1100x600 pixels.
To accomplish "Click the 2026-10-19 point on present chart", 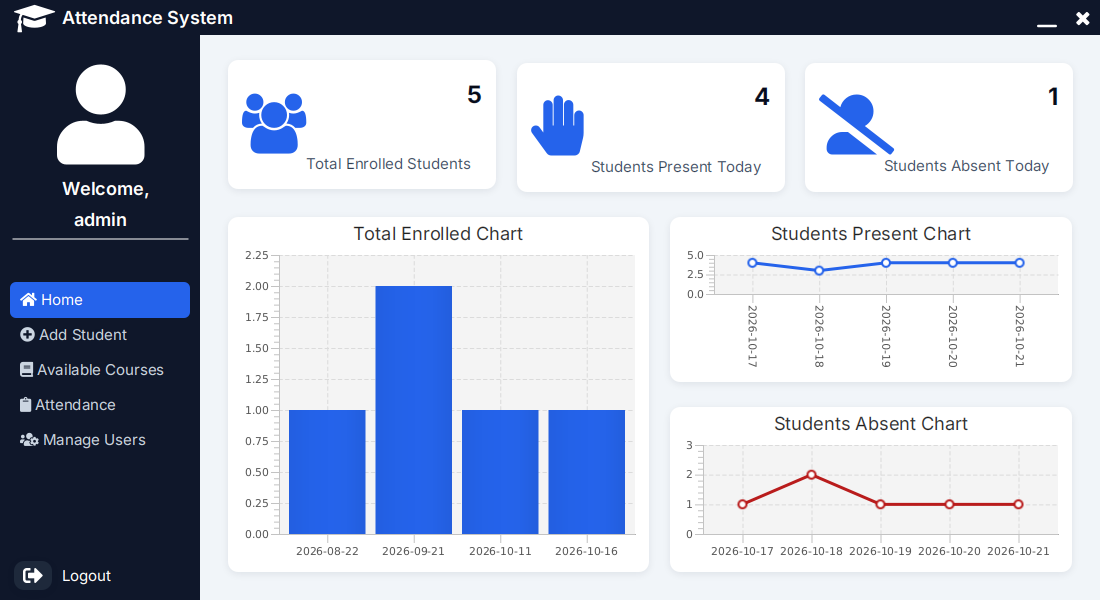I will click(886, 263).
